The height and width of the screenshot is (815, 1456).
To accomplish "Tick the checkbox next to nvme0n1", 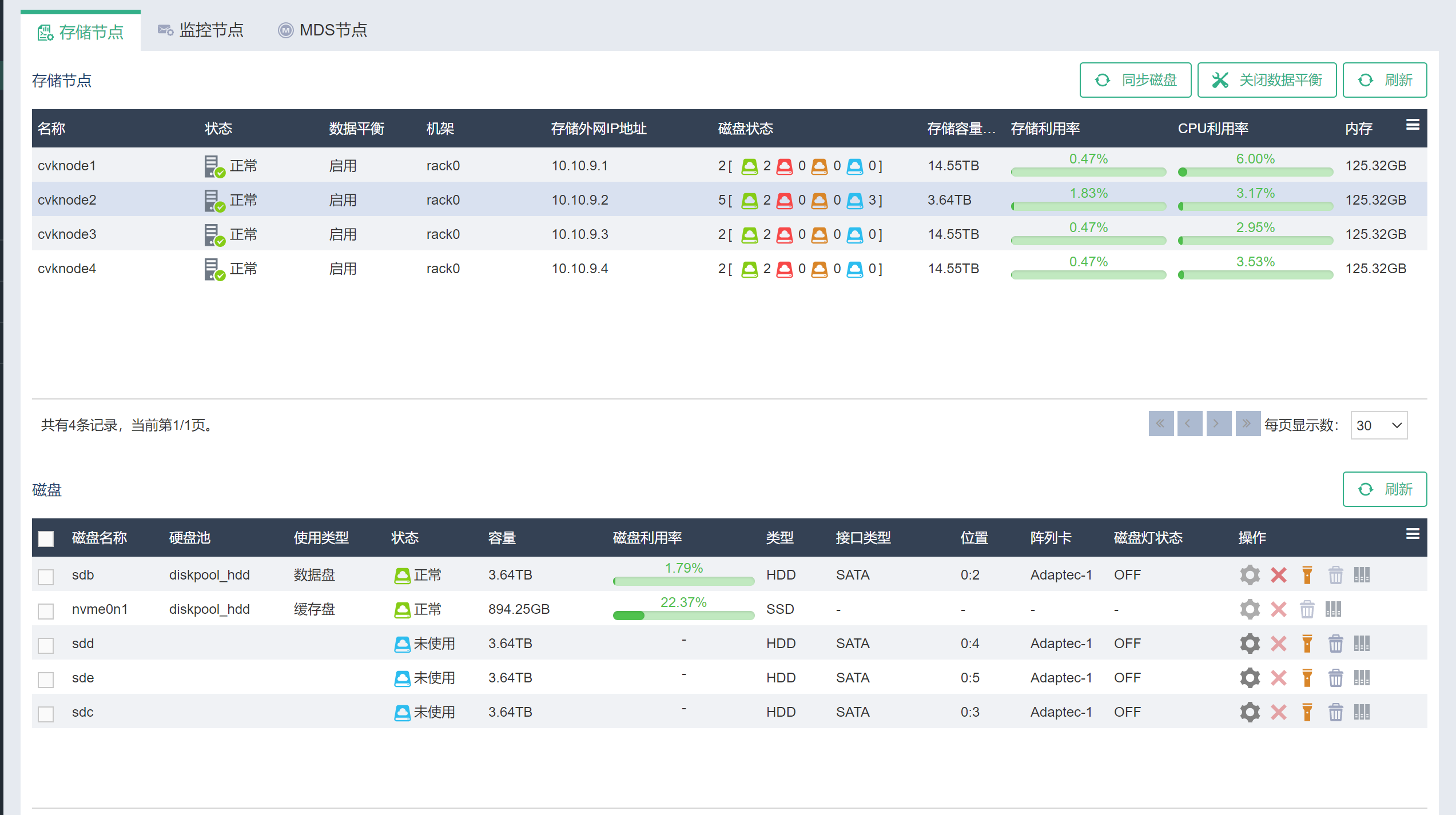I will (x=46, y=610).
